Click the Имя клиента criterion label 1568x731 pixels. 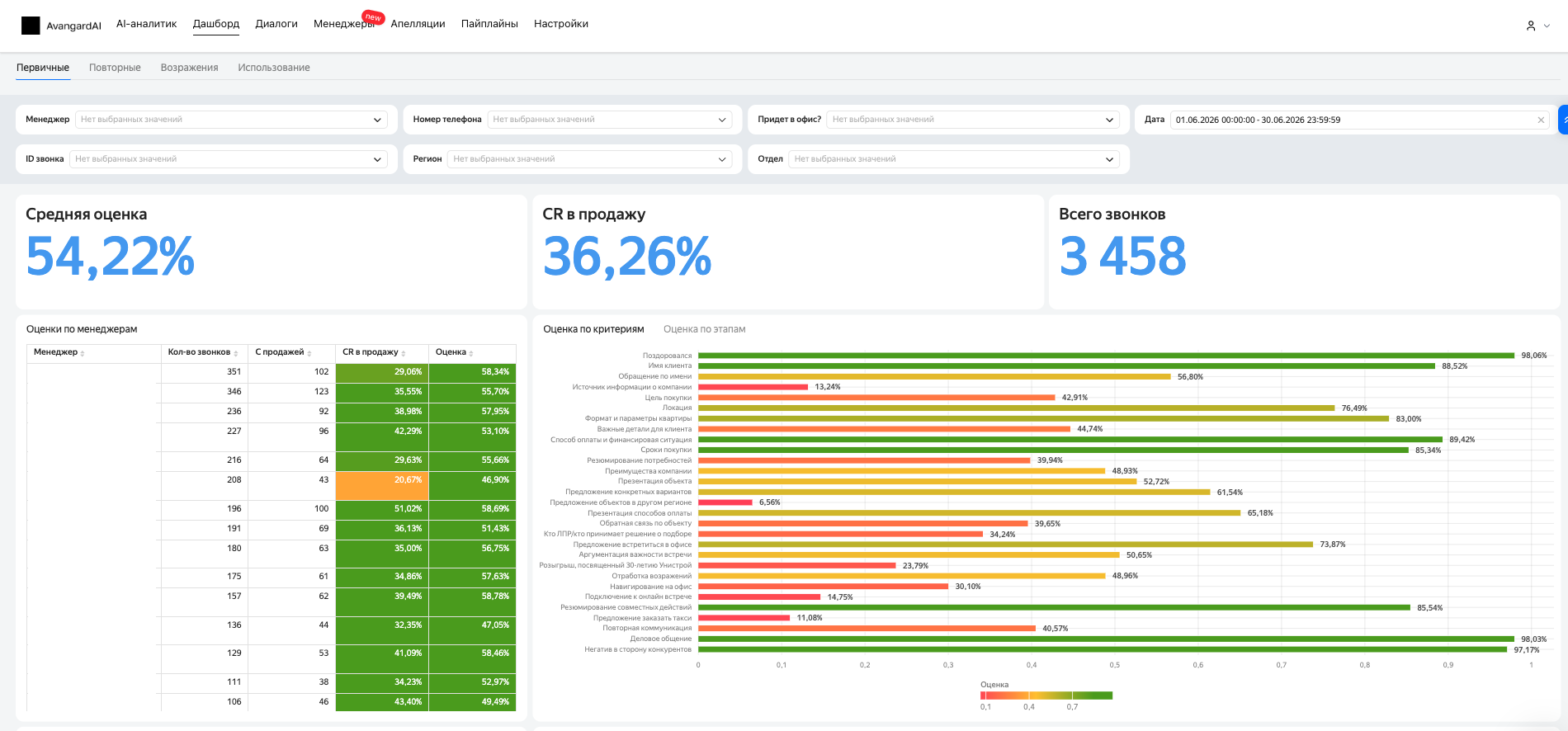point(670,366)
